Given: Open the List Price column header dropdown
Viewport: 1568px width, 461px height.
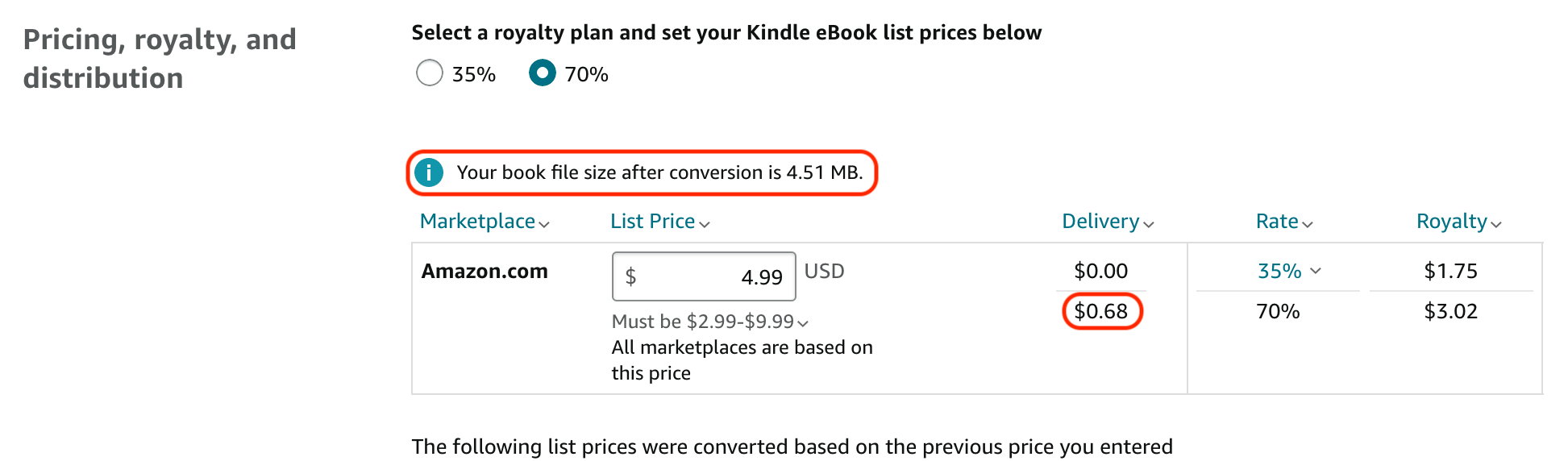Looking at the screenshot, I should [x=659, y=222].
